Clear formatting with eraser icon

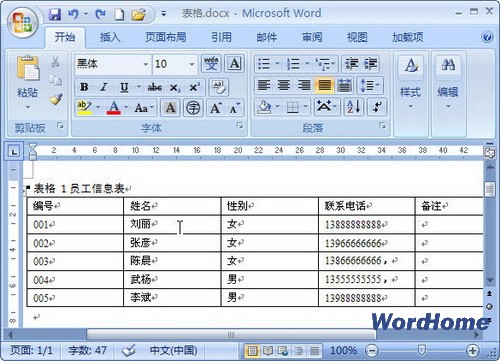coord(219,87)
